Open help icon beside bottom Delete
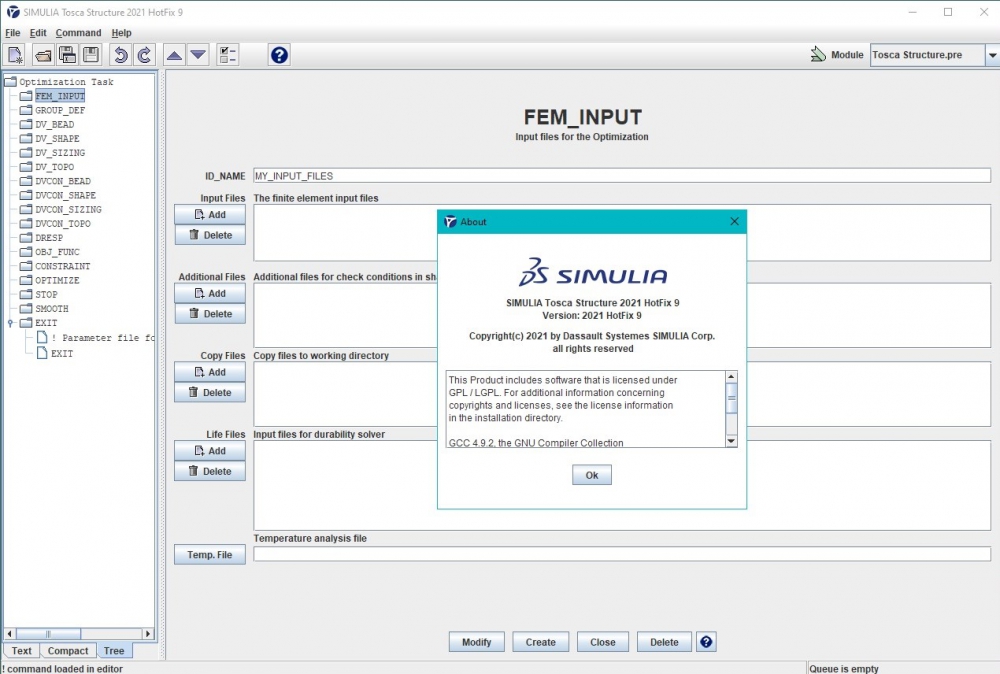Viewport: 1000px width, 674px height. click(x=706, y=642)
